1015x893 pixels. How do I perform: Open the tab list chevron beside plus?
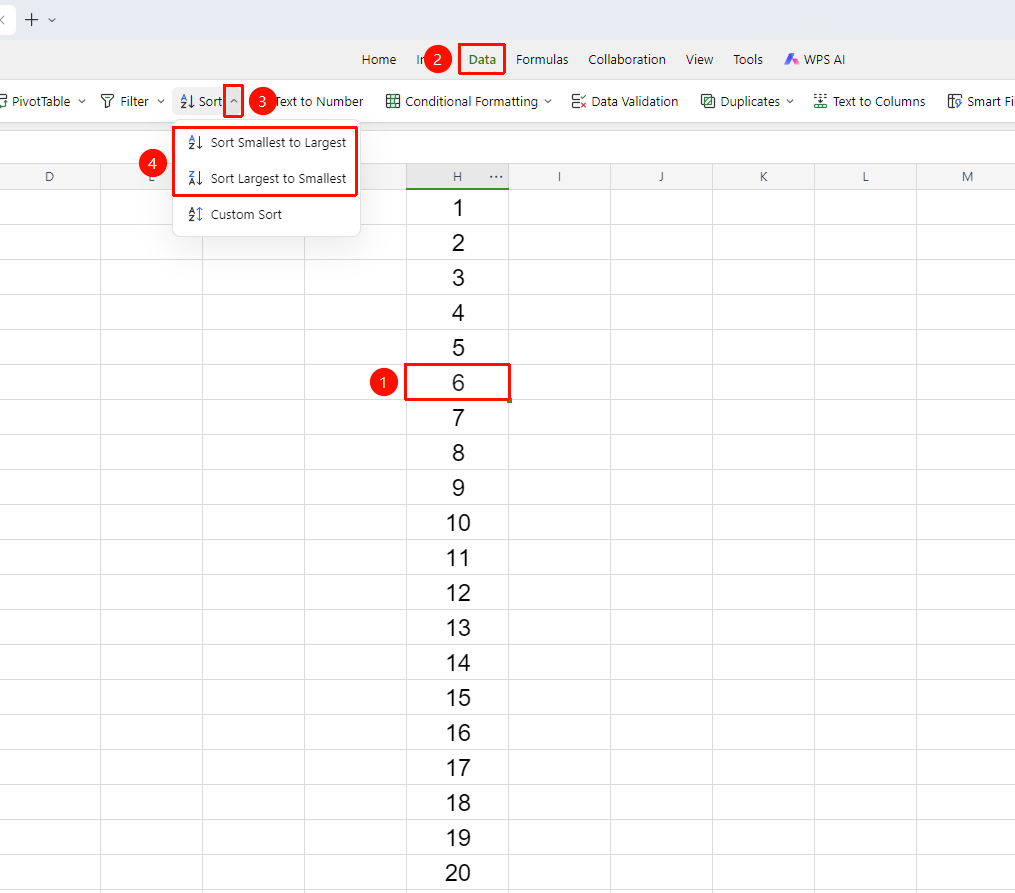pyautogui.click(x=52, y=21)
